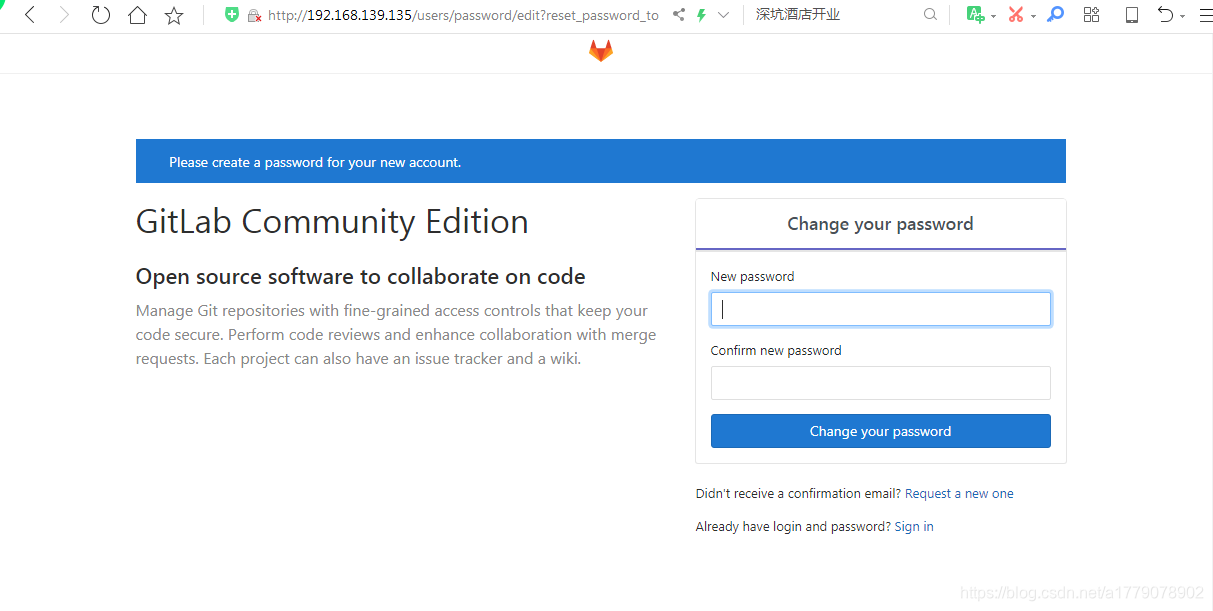1213x611 pixels.
Task: Open the browser home page
Action: click(x=137, y=15)
